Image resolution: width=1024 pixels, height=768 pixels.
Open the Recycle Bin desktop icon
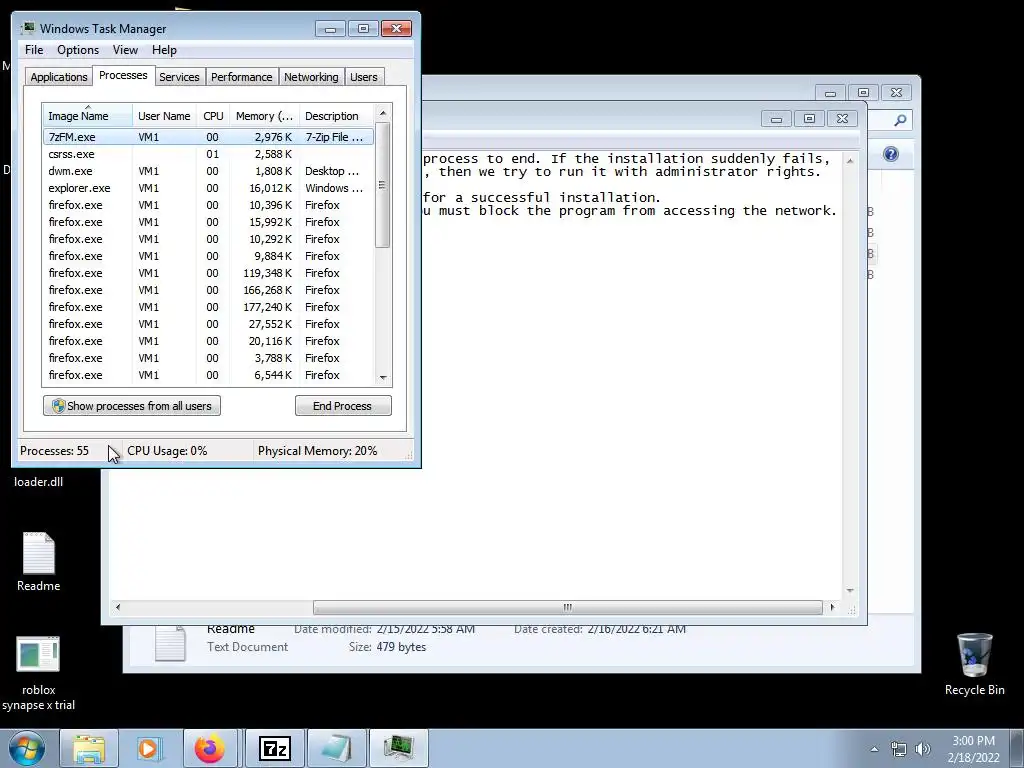coord(974,664)
